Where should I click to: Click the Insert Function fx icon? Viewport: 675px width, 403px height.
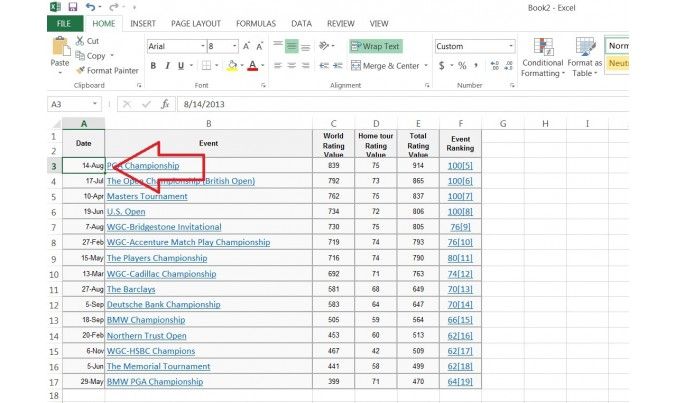[165, 104]
